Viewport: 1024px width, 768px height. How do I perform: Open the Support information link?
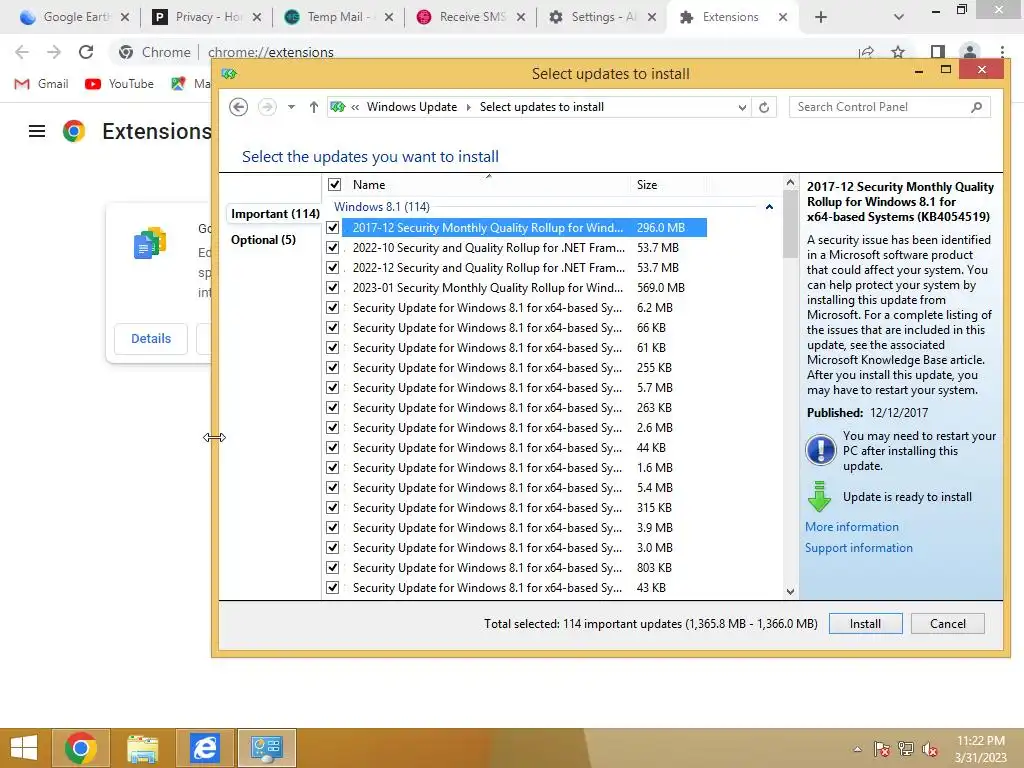[859, 548]
